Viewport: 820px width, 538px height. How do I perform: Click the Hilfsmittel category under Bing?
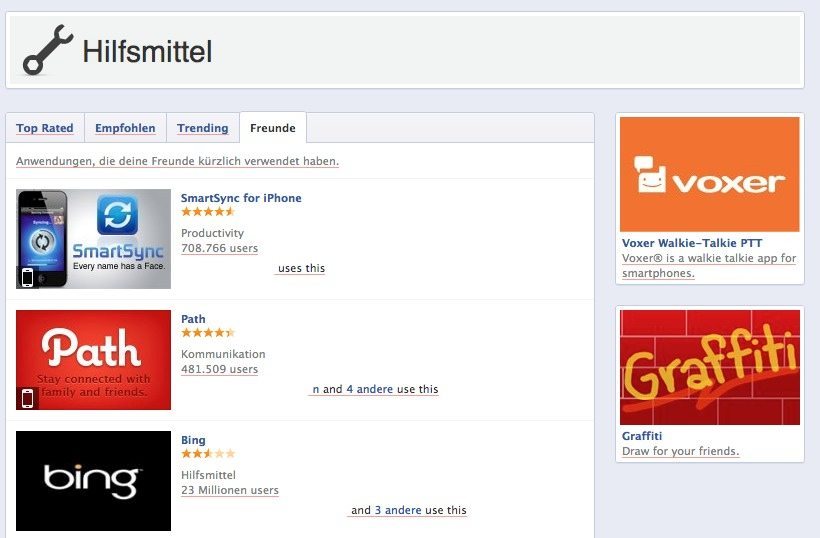coord(208,475)
